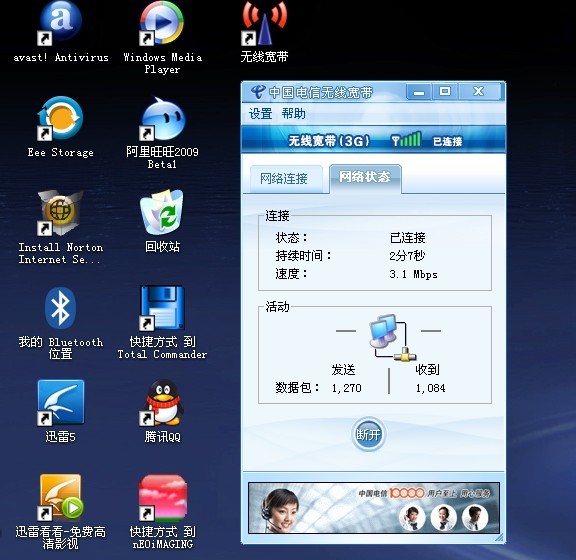576x560 pixels.
Task: Open the 帮助 menu
Action: [294, 114]
